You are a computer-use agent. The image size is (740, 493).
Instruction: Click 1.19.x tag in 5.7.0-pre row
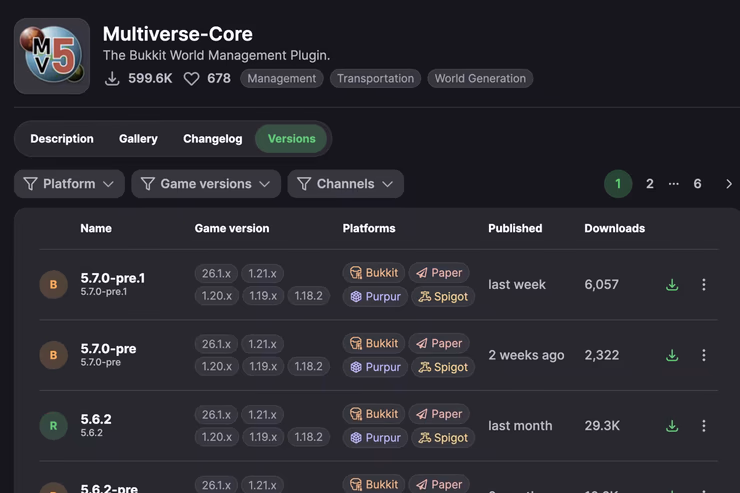point(263,367)
